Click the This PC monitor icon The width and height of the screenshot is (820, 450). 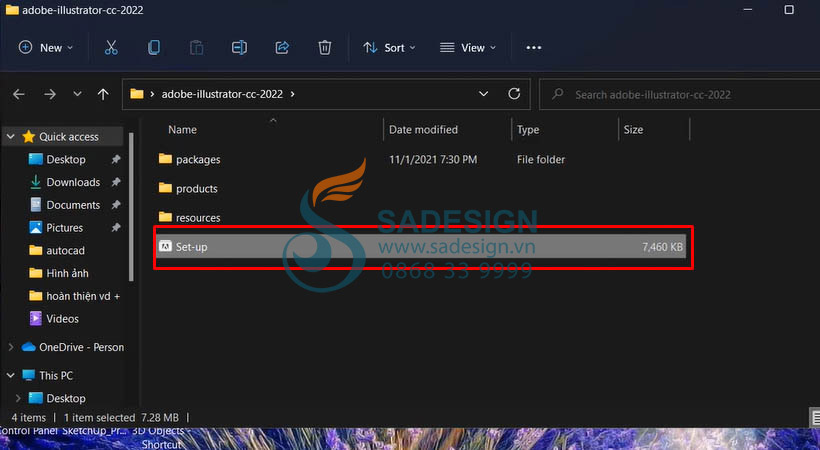tap(29, 375)
